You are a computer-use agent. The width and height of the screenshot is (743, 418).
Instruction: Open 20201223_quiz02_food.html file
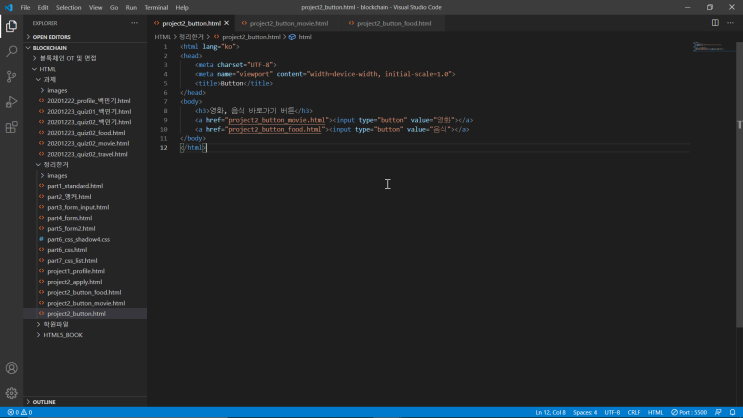point(85,133)
